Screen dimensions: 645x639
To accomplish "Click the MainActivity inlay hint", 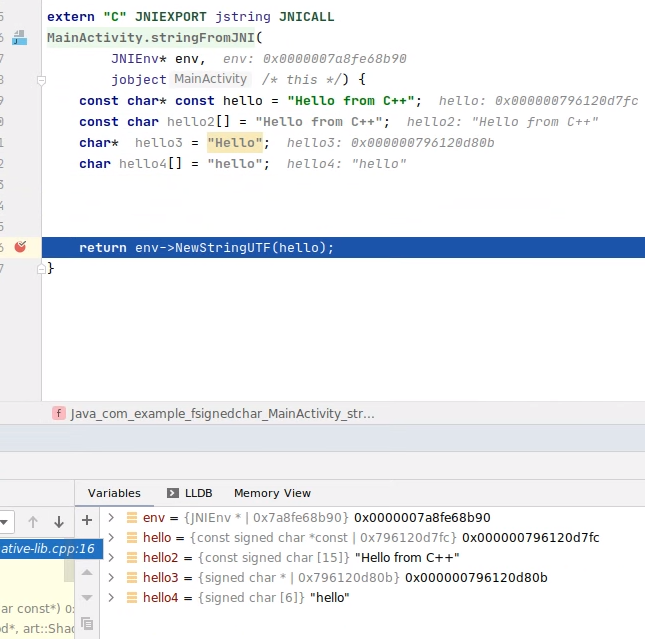I will [x=210, y=79].
